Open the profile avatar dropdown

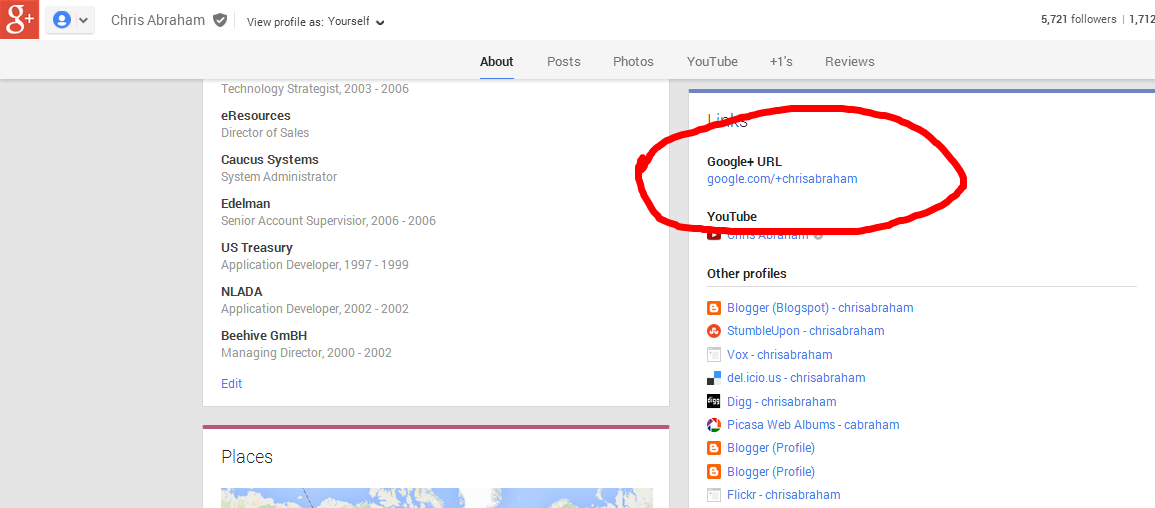point(70,20)
